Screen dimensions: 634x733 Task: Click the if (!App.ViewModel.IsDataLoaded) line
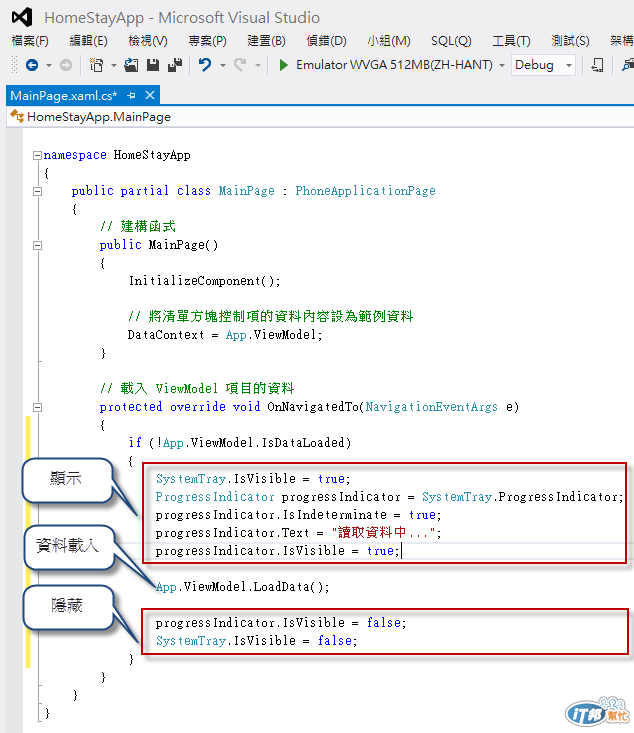pos(240,443)
